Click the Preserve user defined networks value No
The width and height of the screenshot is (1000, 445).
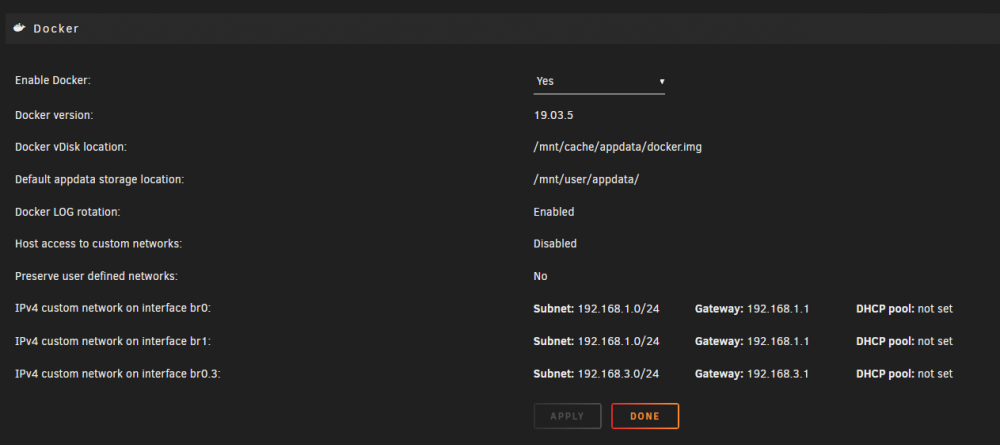540,276
